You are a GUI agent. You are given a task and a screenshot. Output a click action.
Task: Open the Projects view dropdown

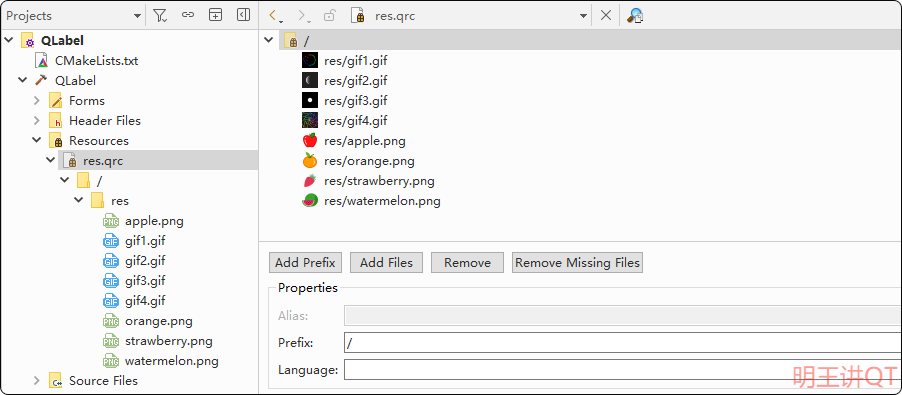[x=137, y=16]
